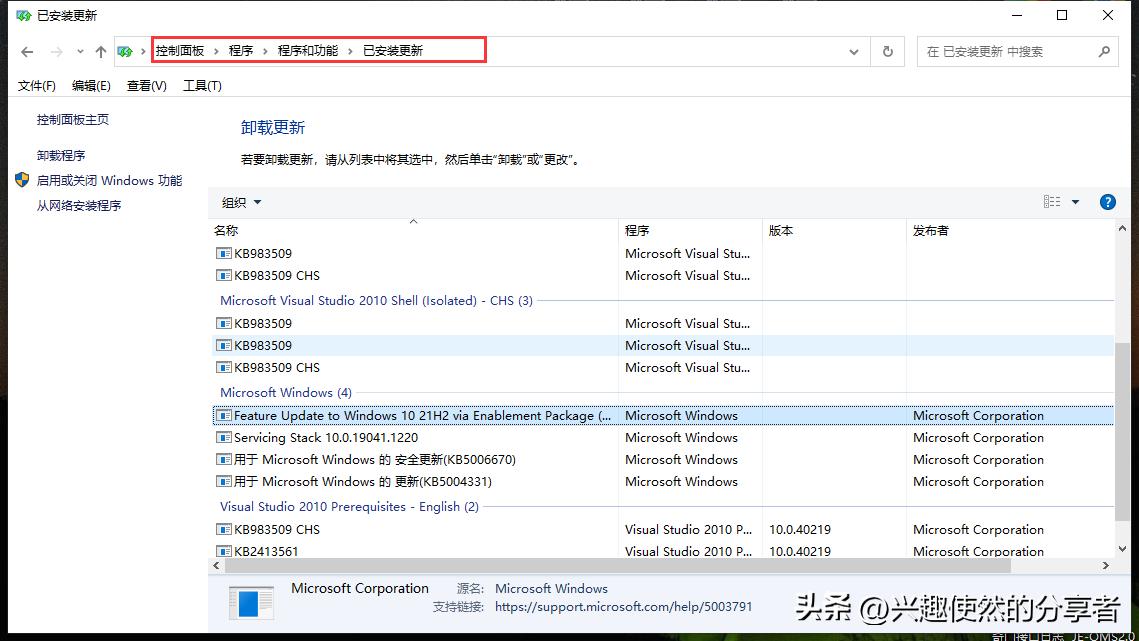Click inside the 已安装更新 search box
The width and height of the screenshot is (1139, 641).
click(1000, 50)
